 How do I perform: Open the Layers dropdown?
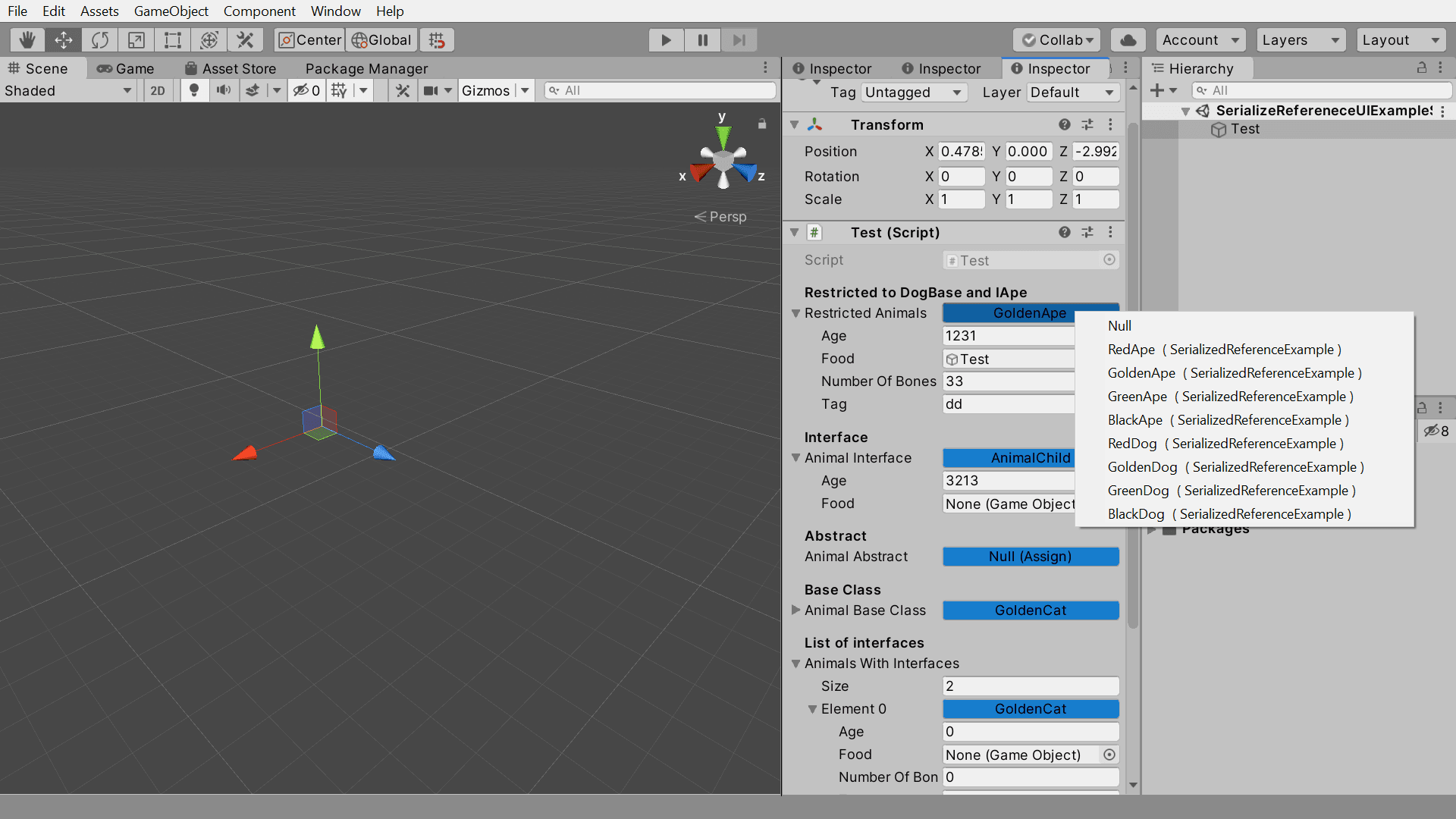[x=1300, y=40]
